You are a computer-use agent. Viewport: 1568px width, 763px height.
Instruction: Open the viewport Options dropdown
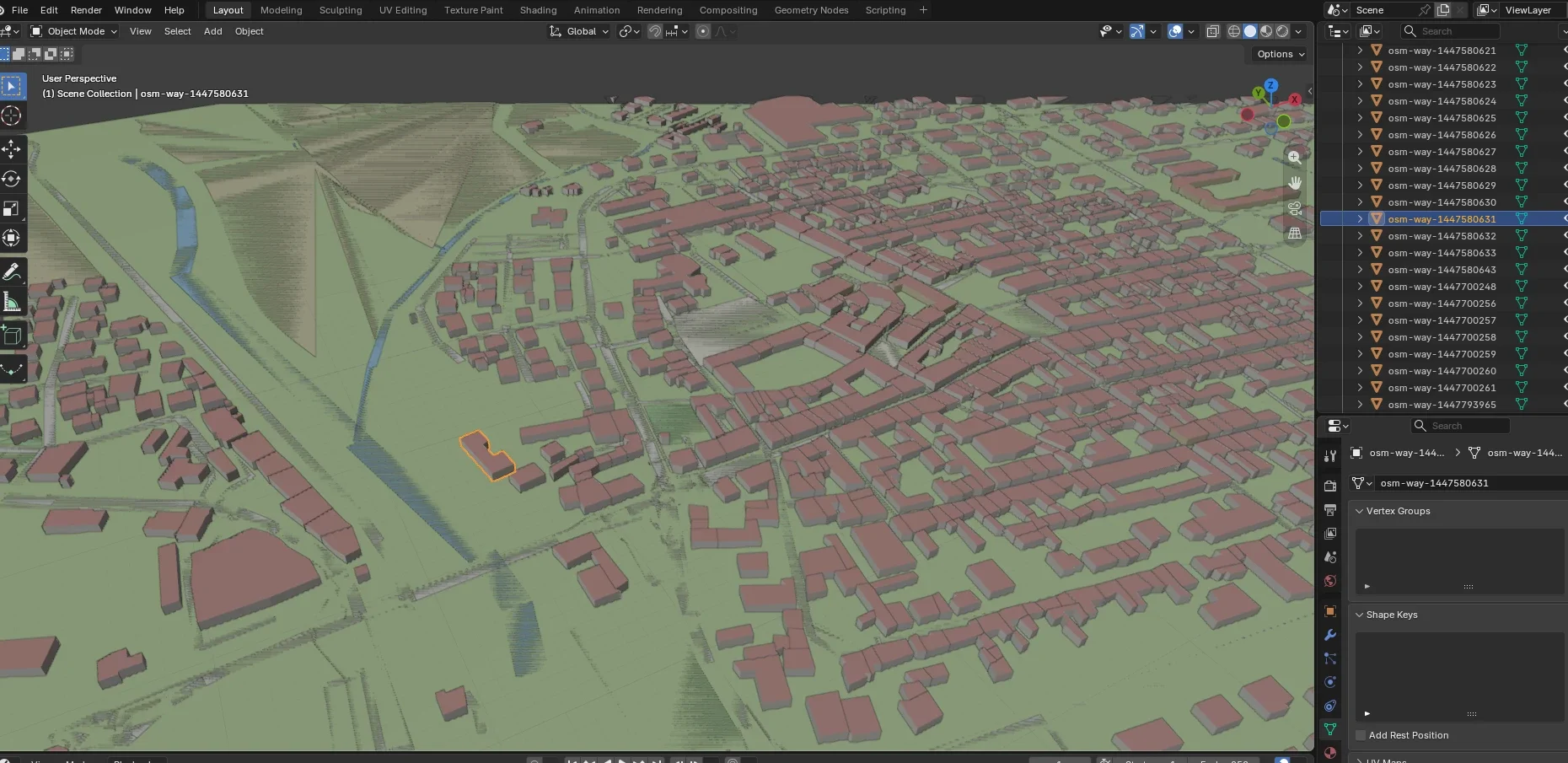[x=1281, y=54]
